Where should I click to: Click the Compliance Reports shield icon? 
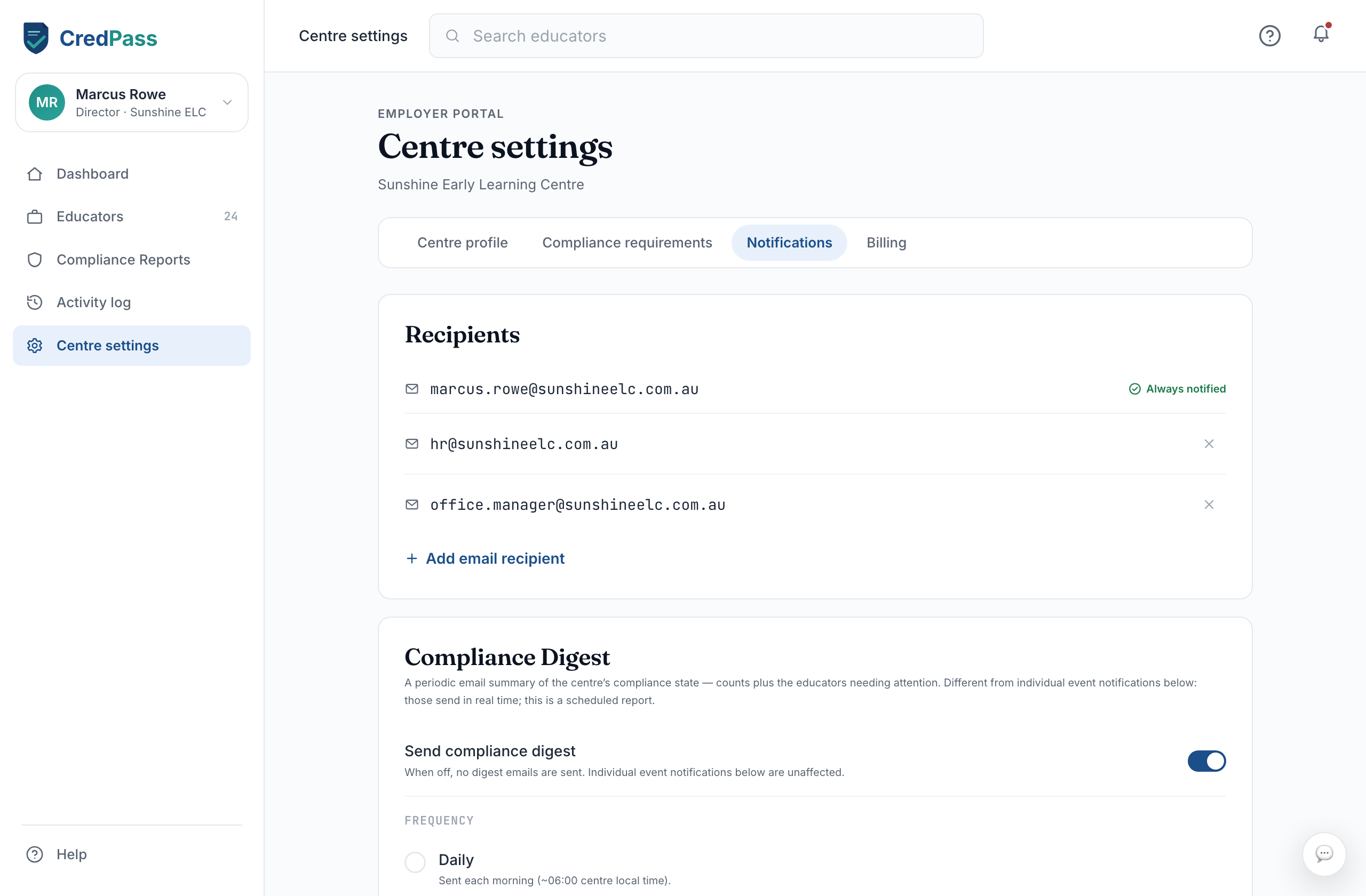tap(35, 260)
